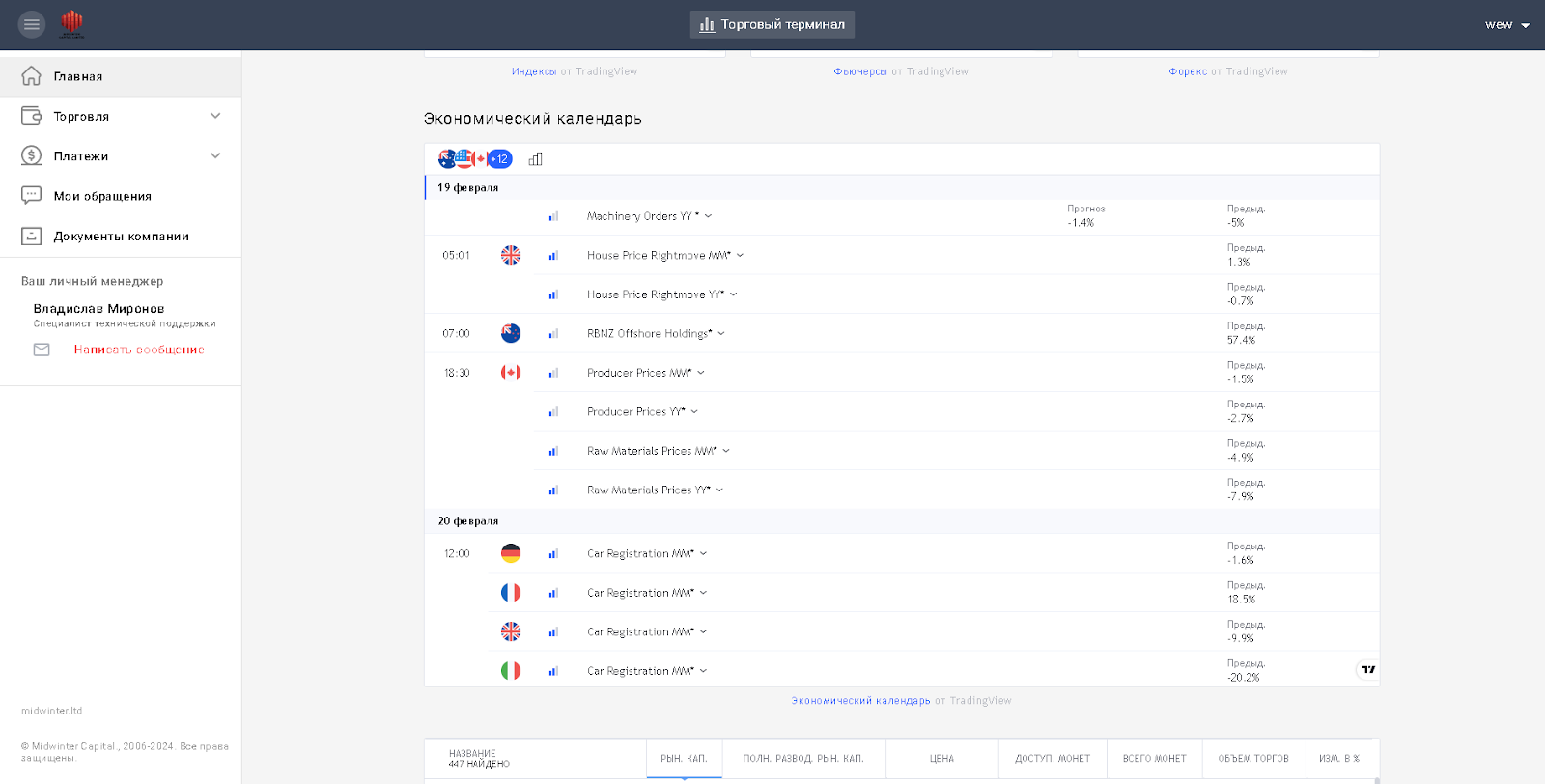Select the ЦЕНА tab
This screenshot has width=1545, height=784.
point(941,759)
